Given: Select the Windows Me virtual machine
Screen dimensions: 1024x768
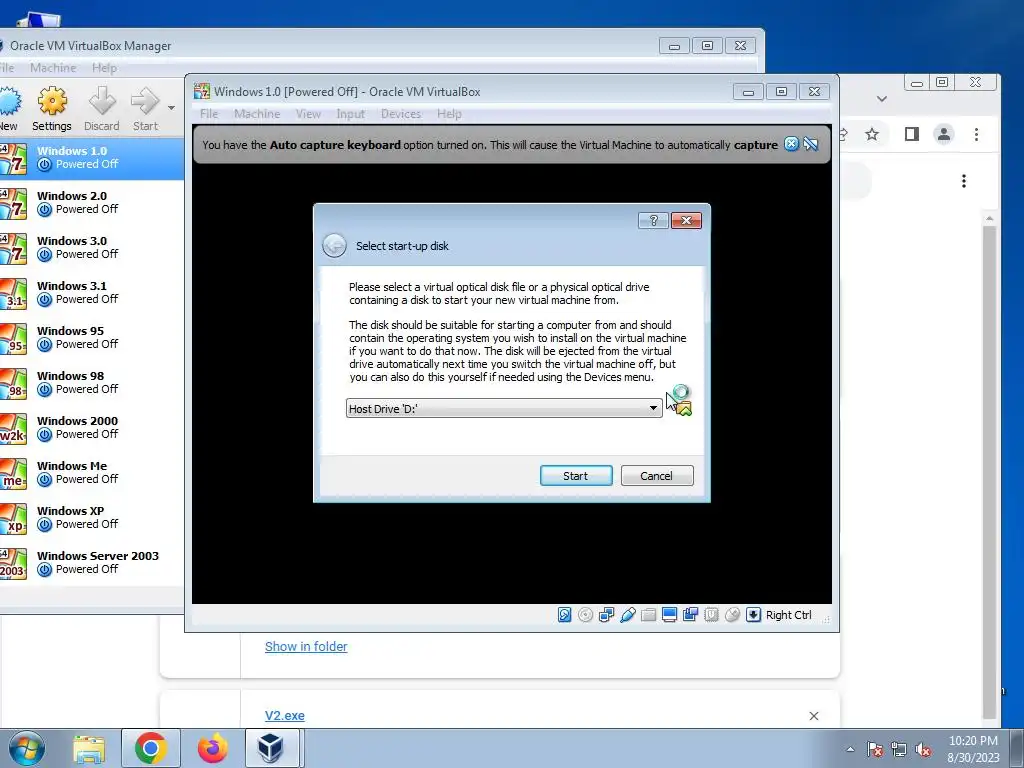Looking at the screenshot, I should (91, 473).
